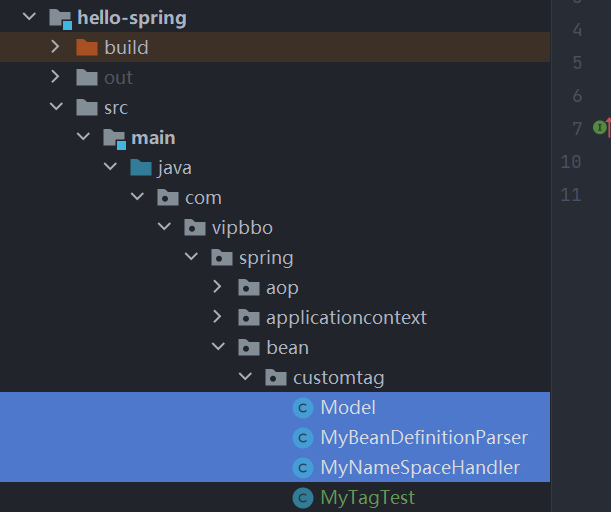Click the MyTagTest class icon
This screenshot has height=512, width=611.
[302, 498]
